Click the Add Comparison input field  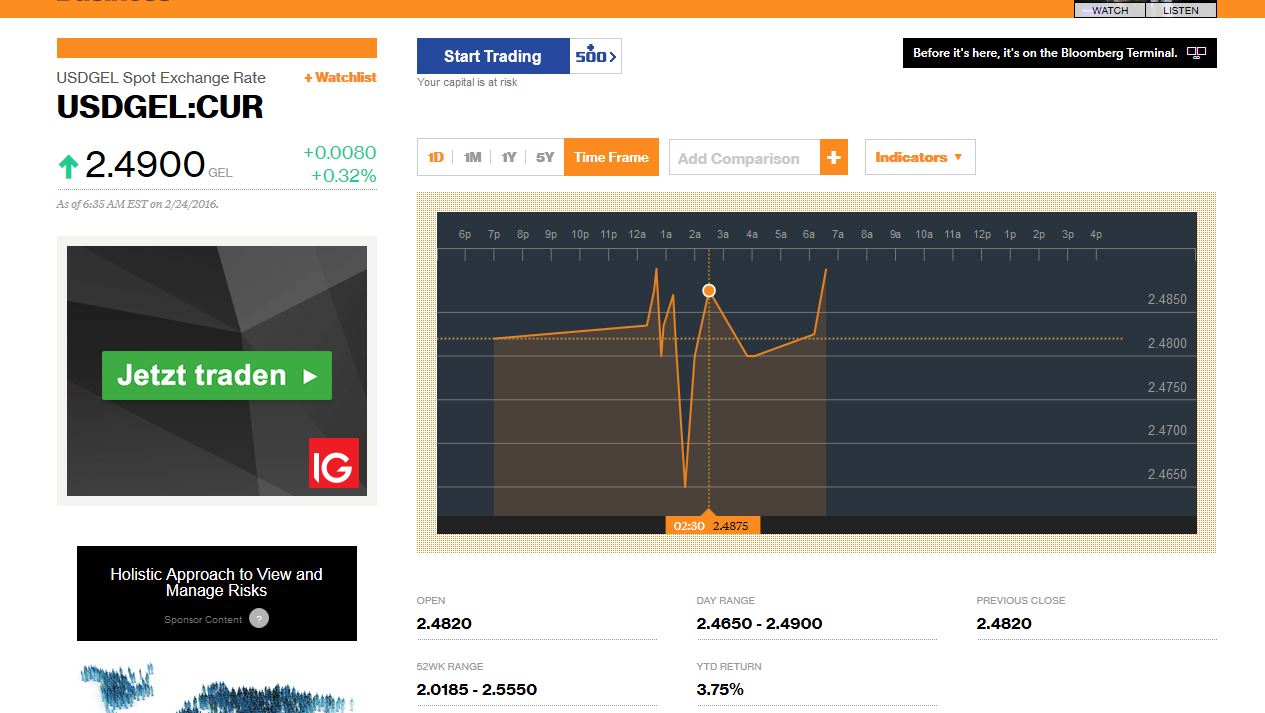coord(744,158)
